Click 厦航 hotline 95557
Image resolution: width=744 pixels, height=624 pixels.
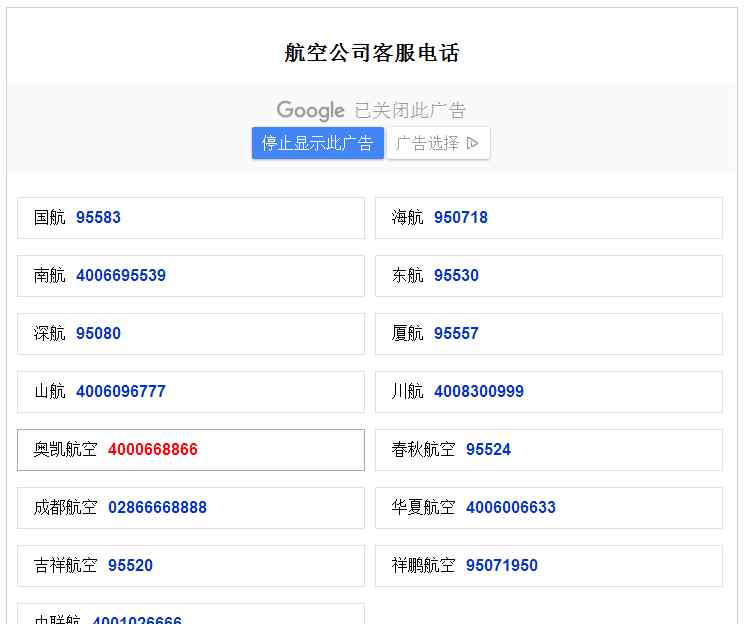[x=456, y=333]
